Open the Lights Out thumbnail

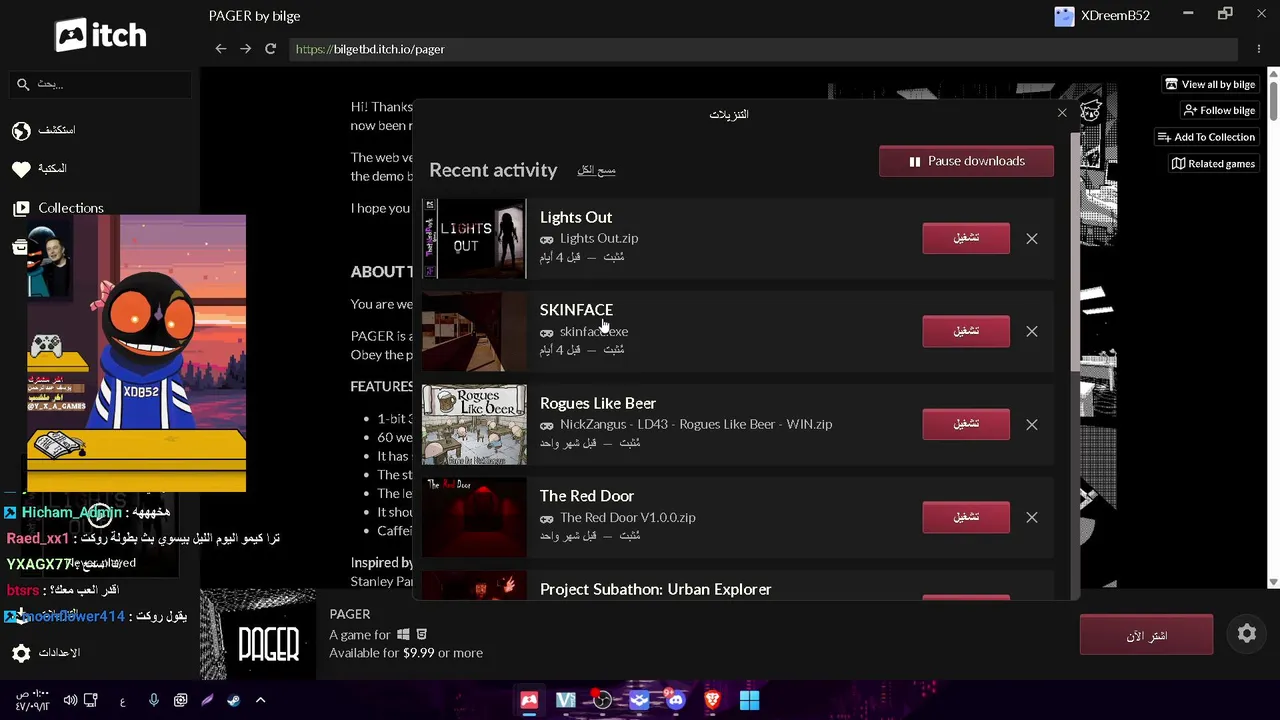point(474,238)
